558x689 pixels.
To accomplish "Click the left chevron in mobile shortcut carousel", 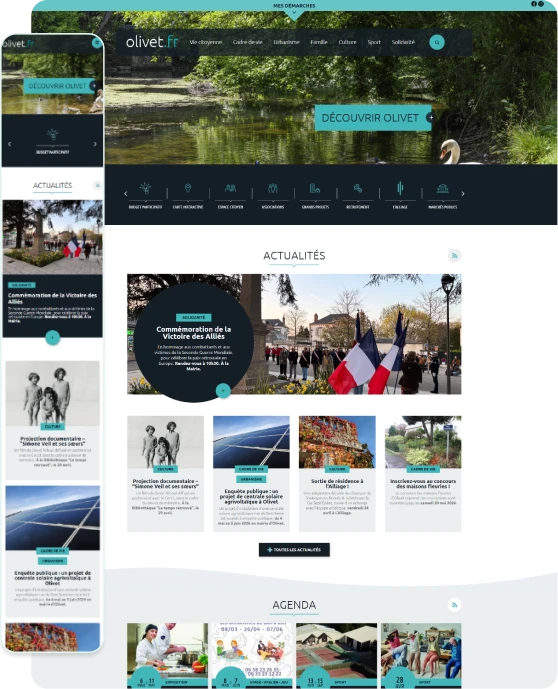I will point(10,144).
